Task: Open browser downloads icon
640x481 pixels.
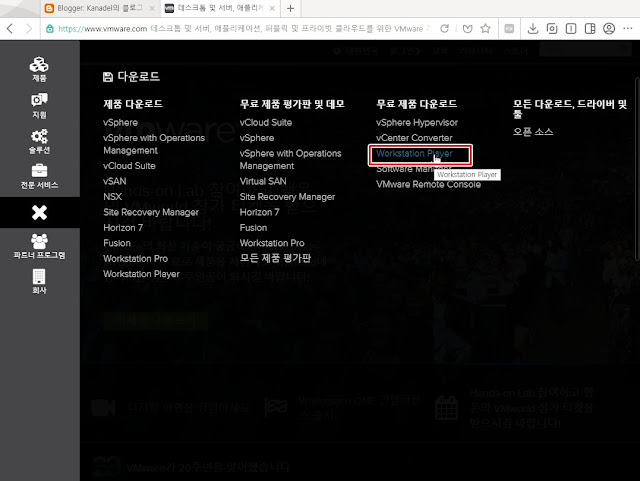Action: point(533,29)
